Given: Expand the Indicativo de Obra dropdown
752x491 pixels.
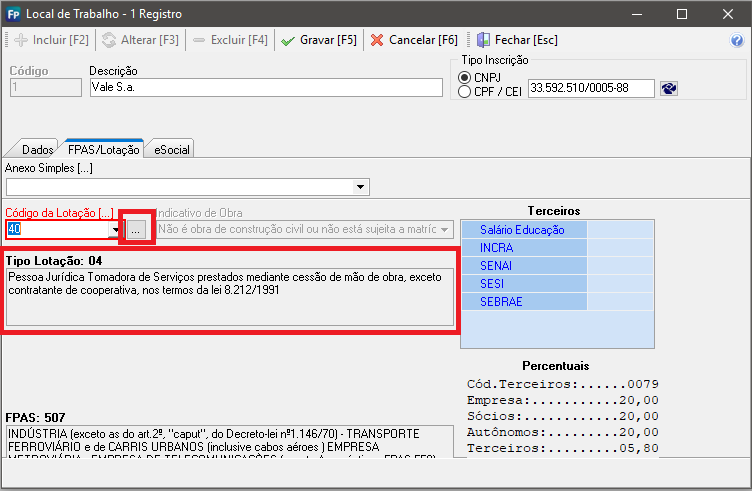Looking at the screenshot, I should [x=444, y=230].
